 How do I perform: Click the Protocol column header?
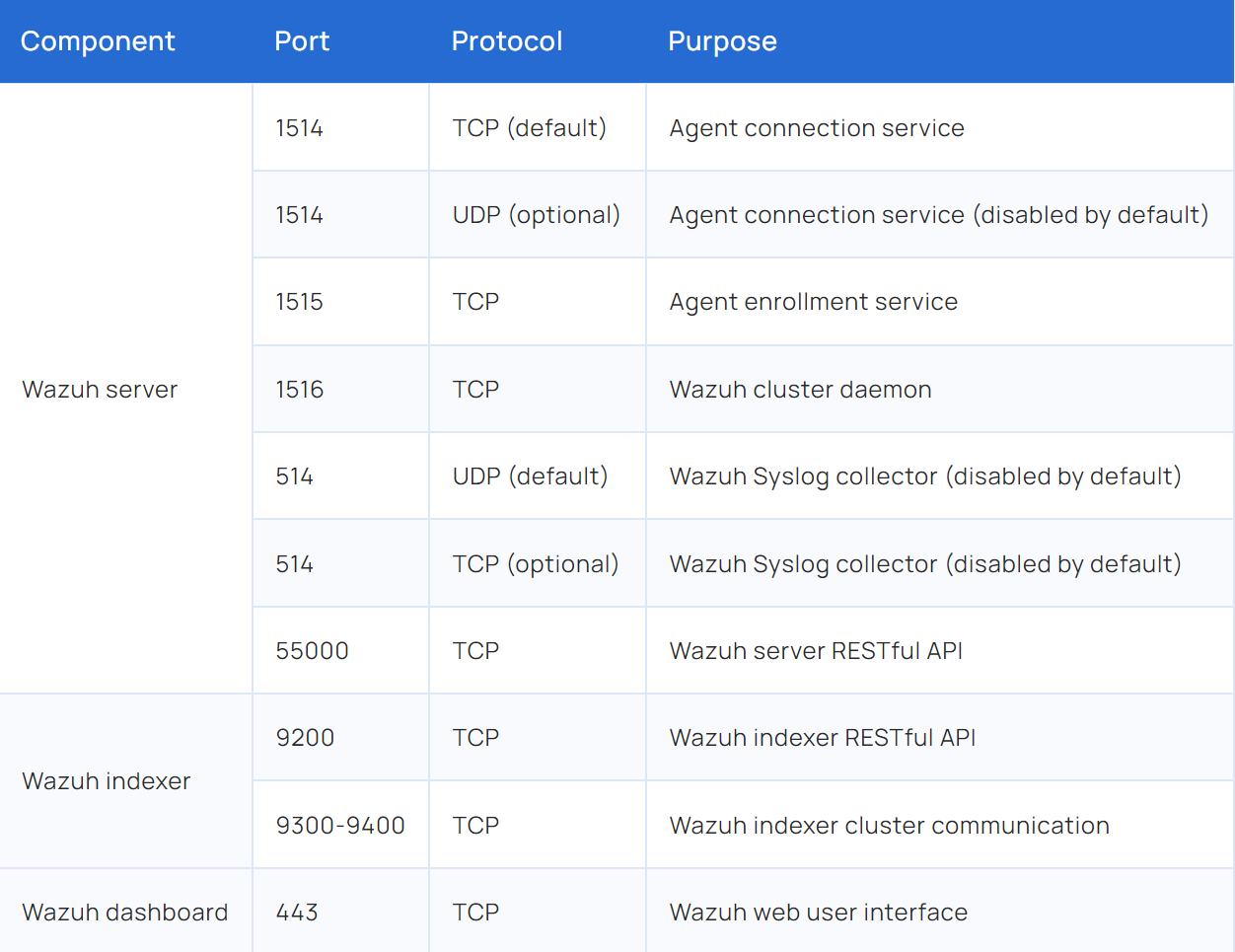tap(507, 41)
